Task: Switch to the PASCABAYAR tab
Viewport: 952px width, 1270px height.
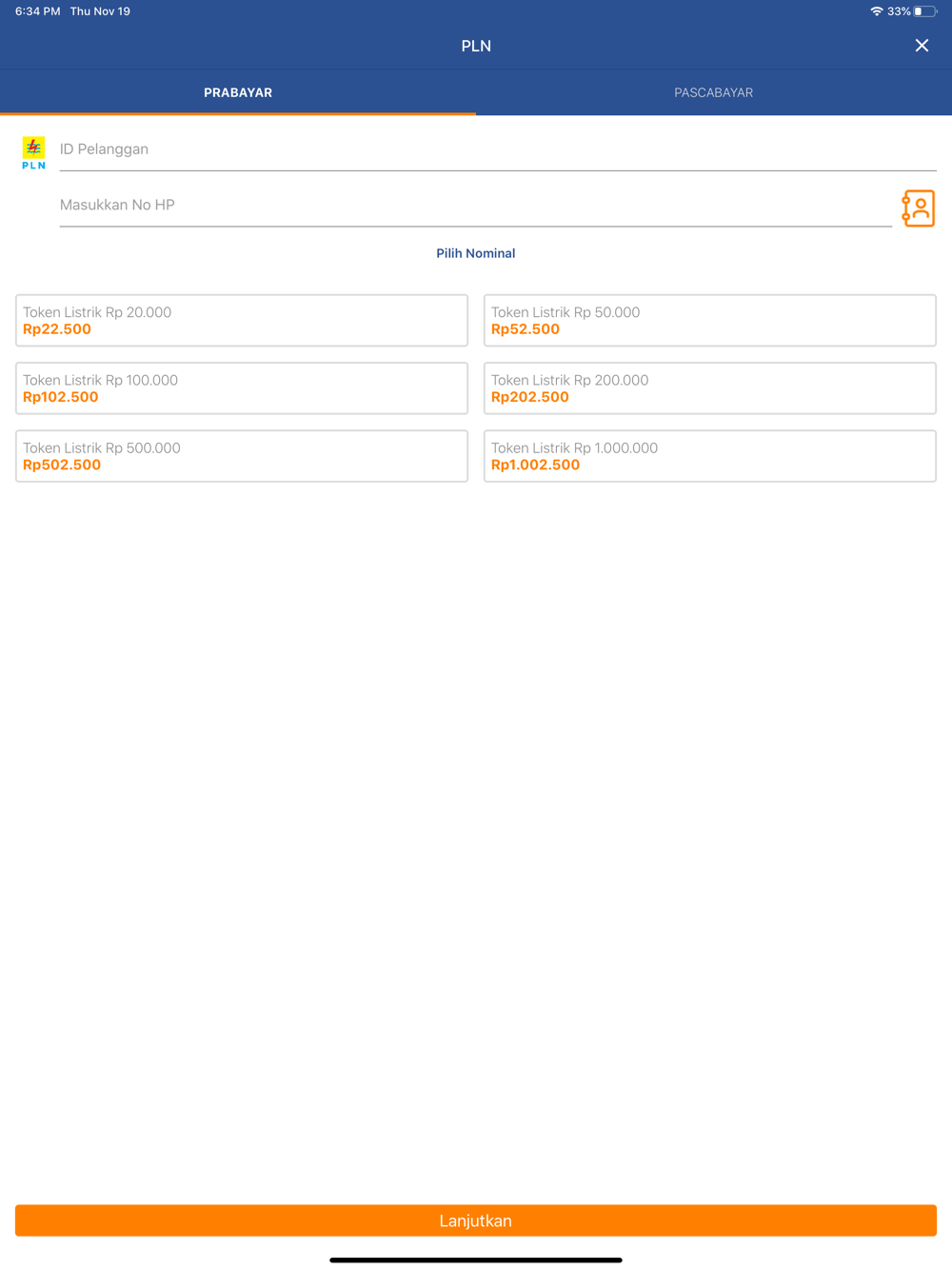Action: point(714,92)
